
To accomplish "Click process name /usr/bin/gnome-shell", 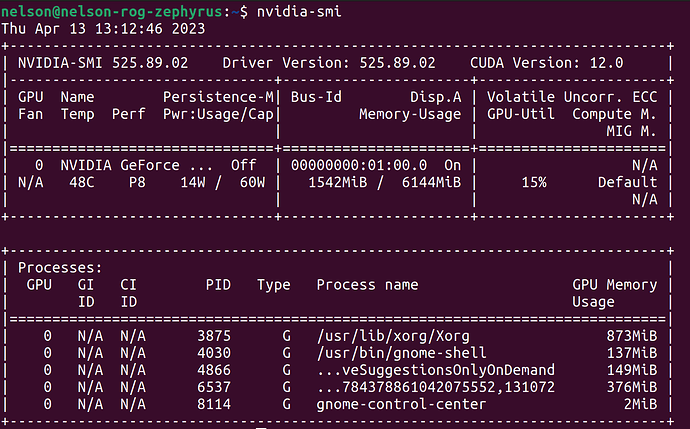I will pos(401,353).
